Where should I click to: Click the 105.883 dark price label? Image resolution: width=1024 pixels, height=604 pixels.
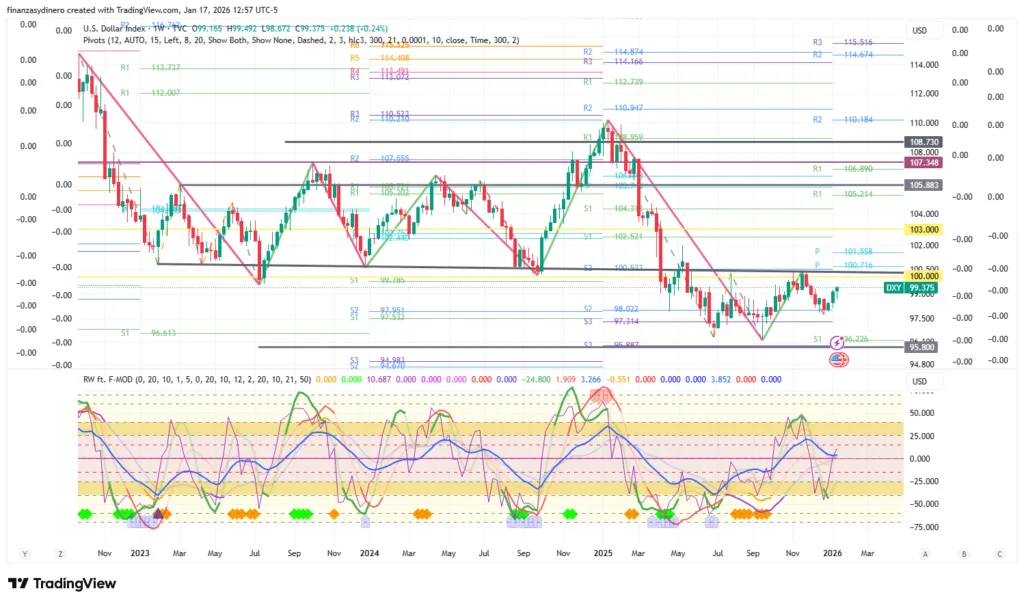coord(921,185)
